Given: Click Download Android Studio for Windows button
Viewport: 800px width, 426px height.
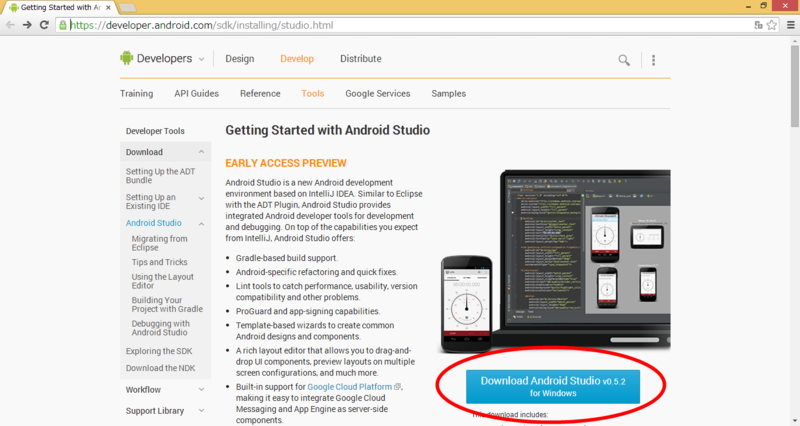Looking at the screenshot, I should click(x=553, y=387).
